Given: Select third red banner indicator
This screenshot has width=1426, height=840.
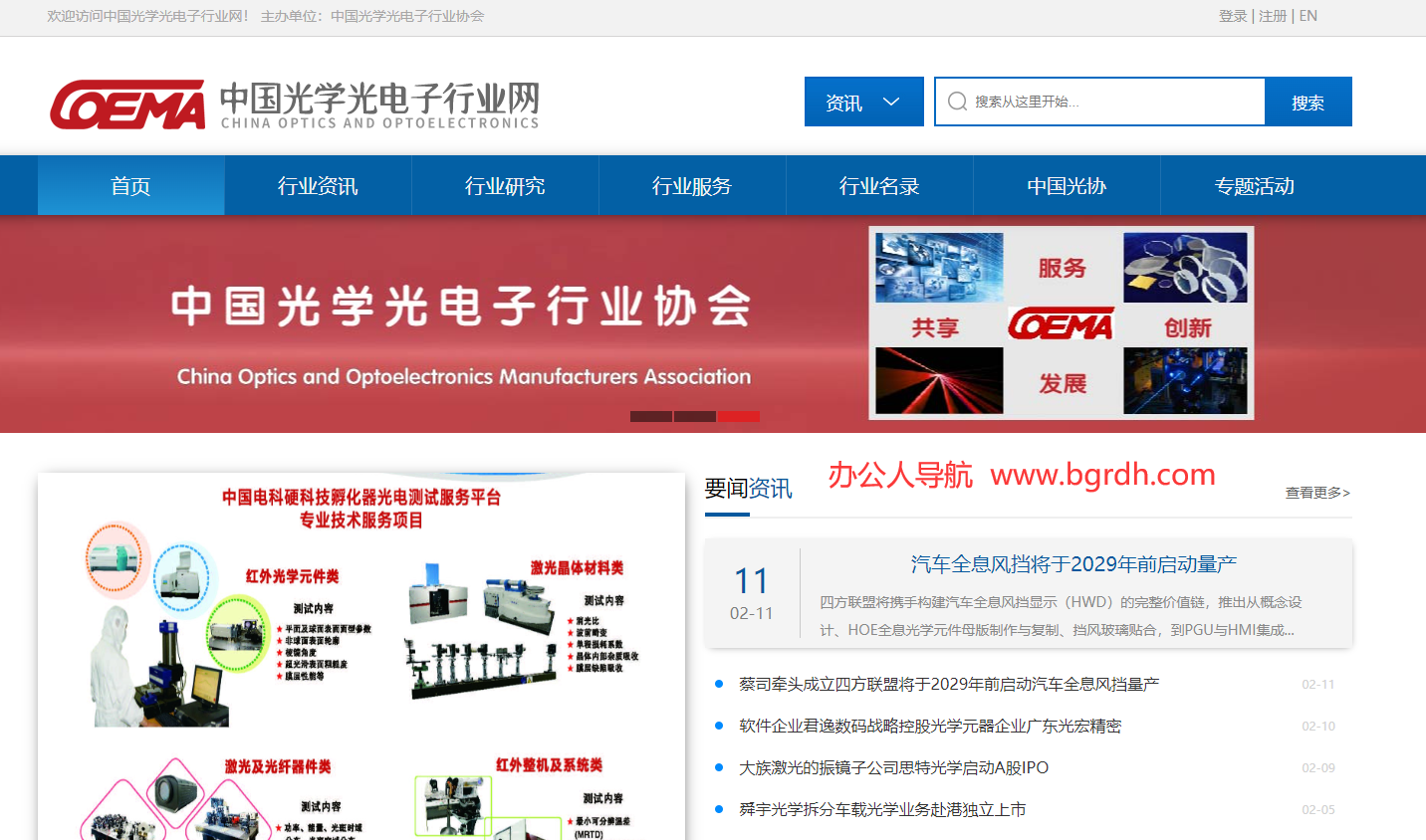Looking at the screenshot, I should tap(739, 416).
